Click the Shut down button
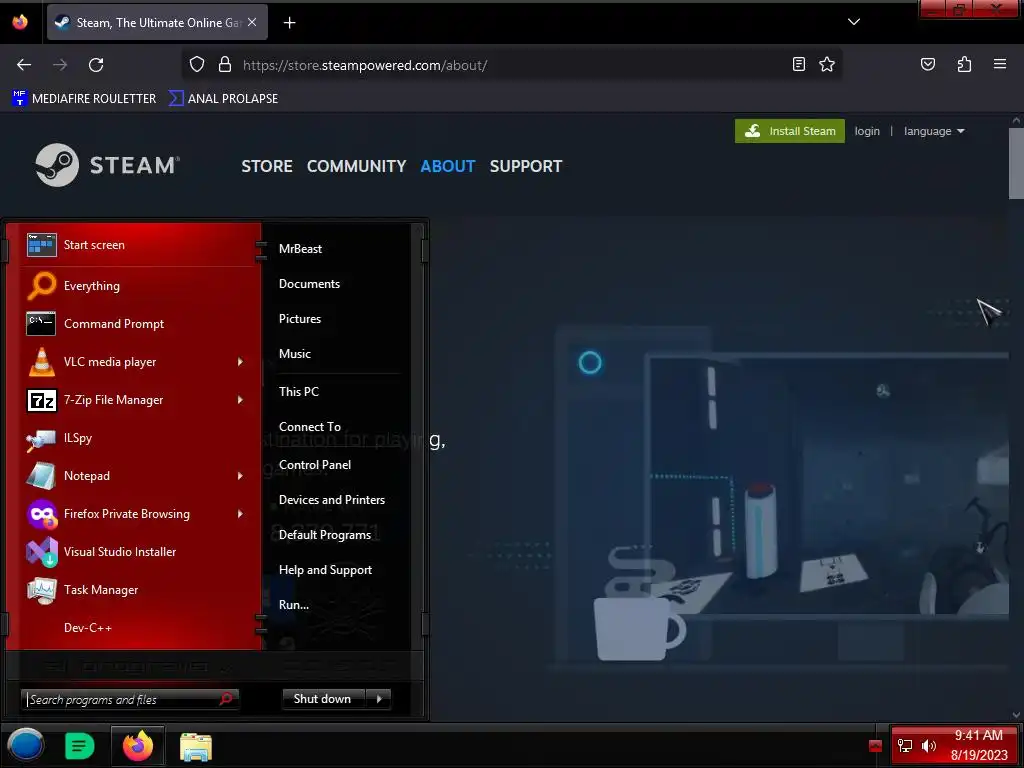The height and width of the screenshot is (768, 1024). pyautogui.click(x=323, y=699)
